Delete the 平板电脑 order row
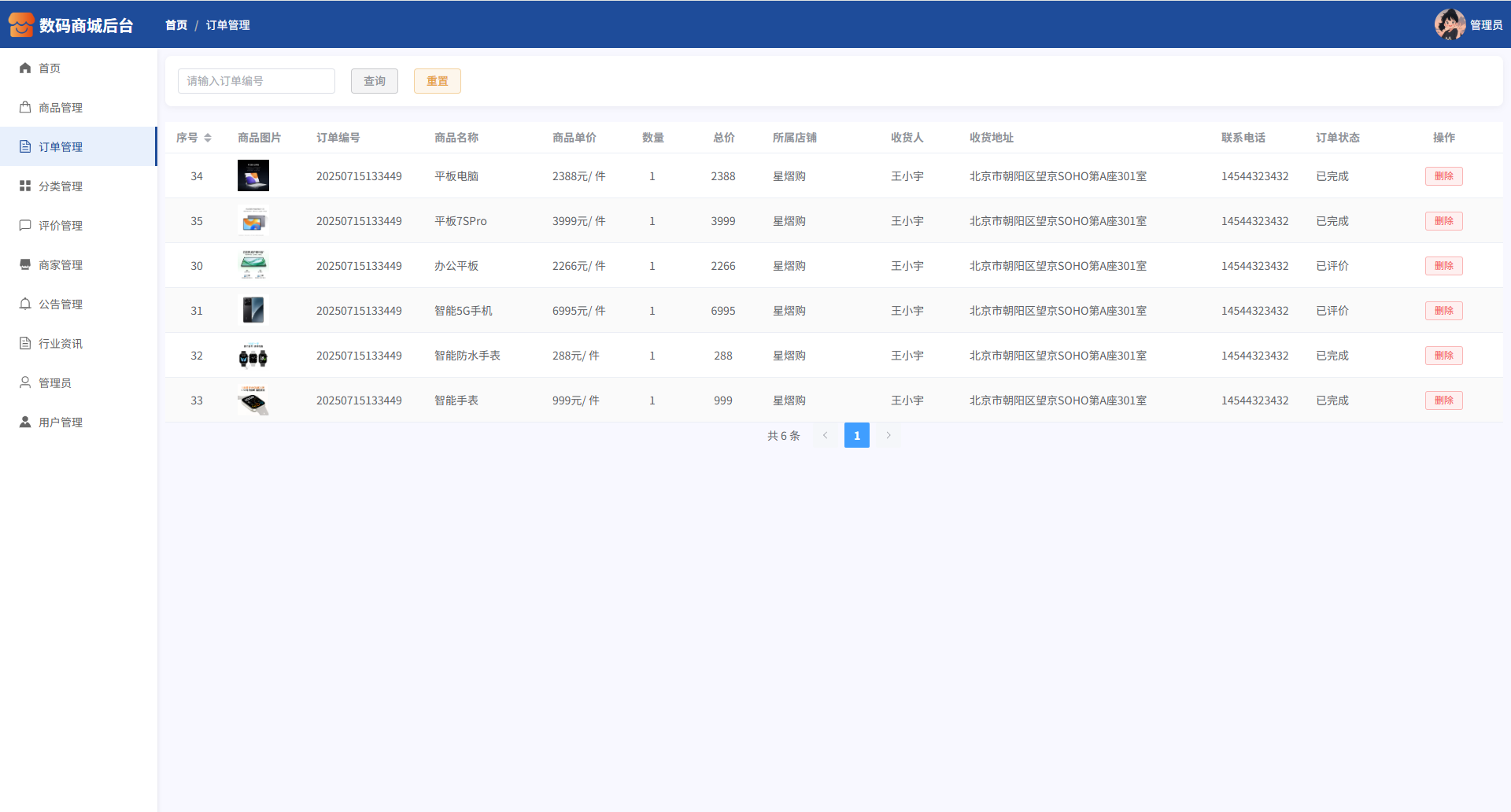The width and height of the screenshot is (1511, 812). [1443, 176]
